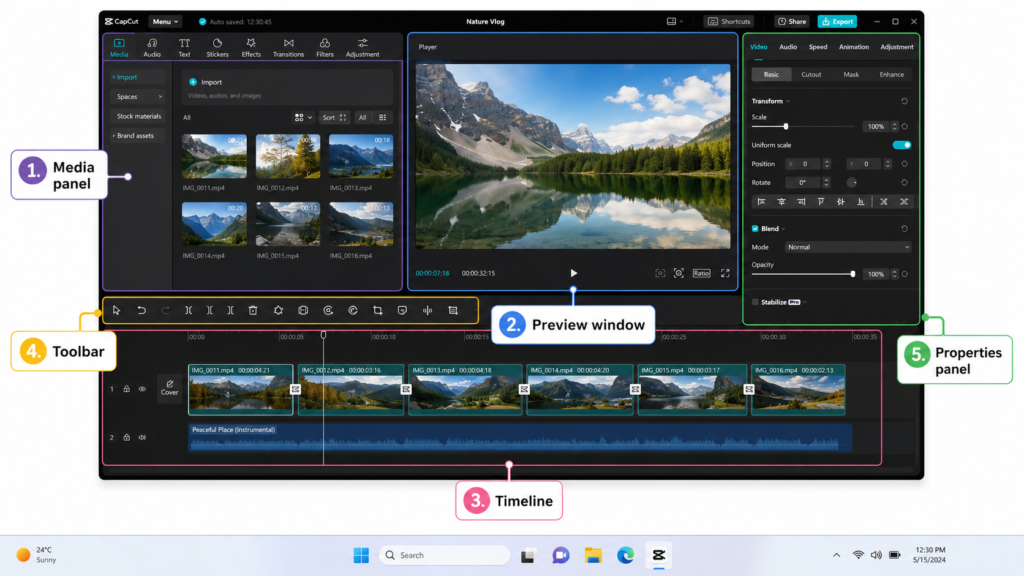The height and width of the screenshot is (576, 1024).
Task: Click the Cover button on track 1
Action: (169, 388)
